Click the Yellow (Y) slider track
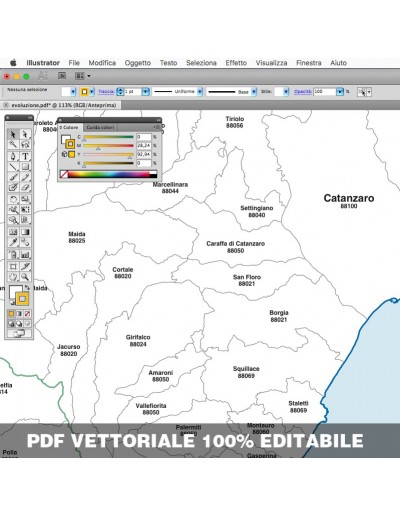The image size is (400, 517). tap(108, 154)
